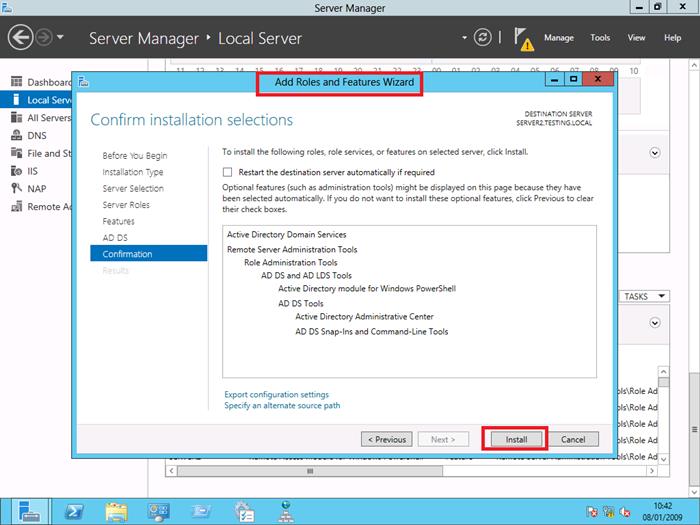700x525 pixels.
Task: Open the network globe taskbar icon
Action: coord(286,512)
